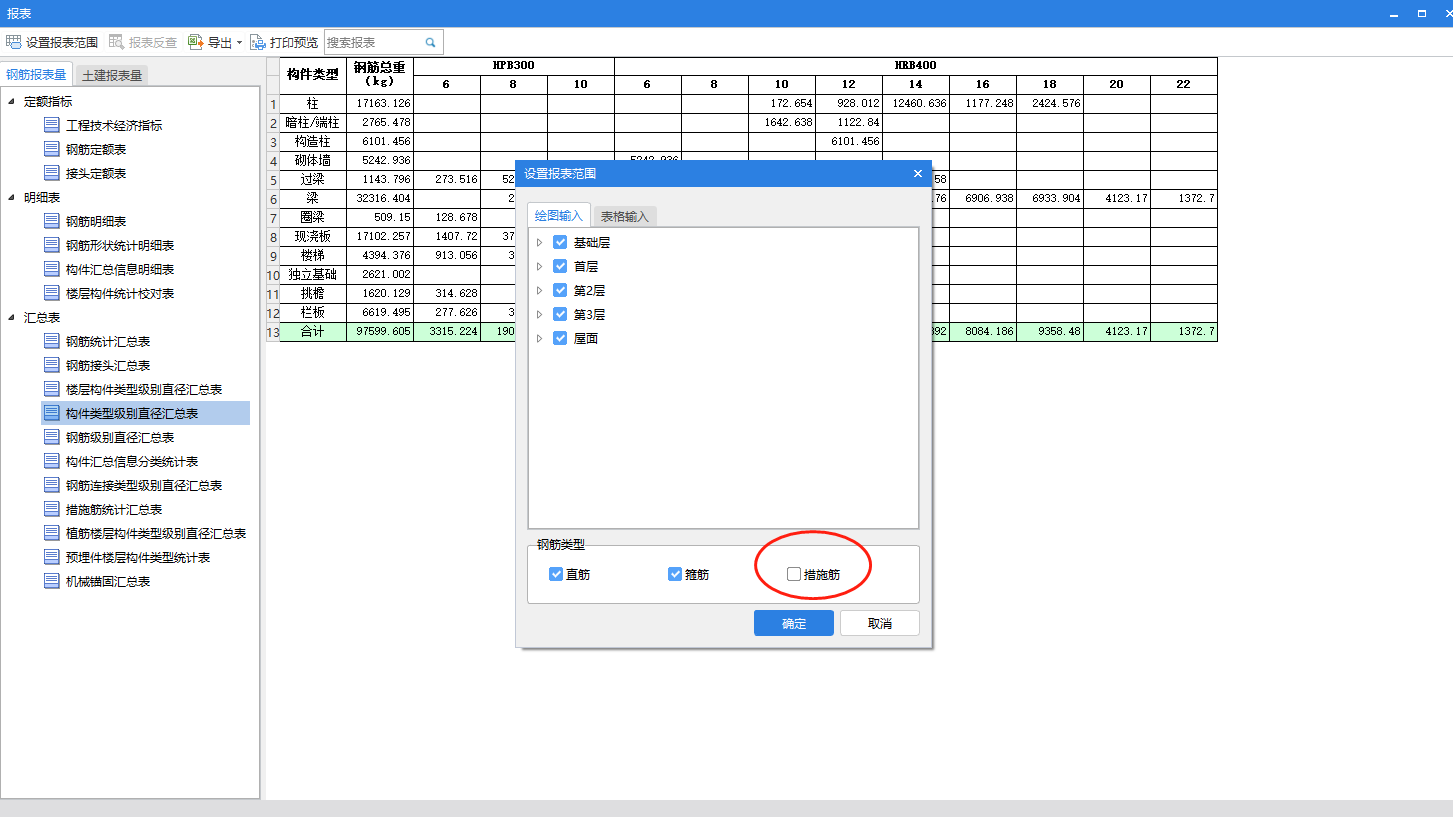Open the 钢筋统计汇总表 report icon
1453x817 pixels.
52,341
